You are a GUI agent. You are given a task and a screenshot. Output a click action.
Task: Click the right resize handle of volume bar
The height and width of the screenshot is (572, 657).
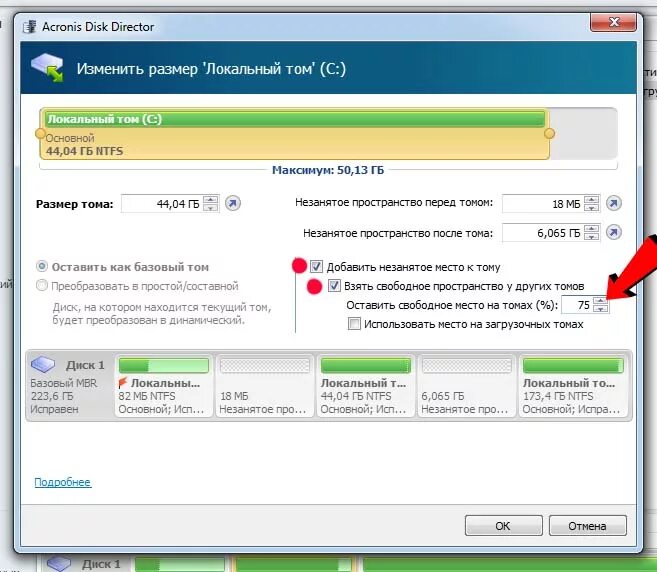[549, 134]
